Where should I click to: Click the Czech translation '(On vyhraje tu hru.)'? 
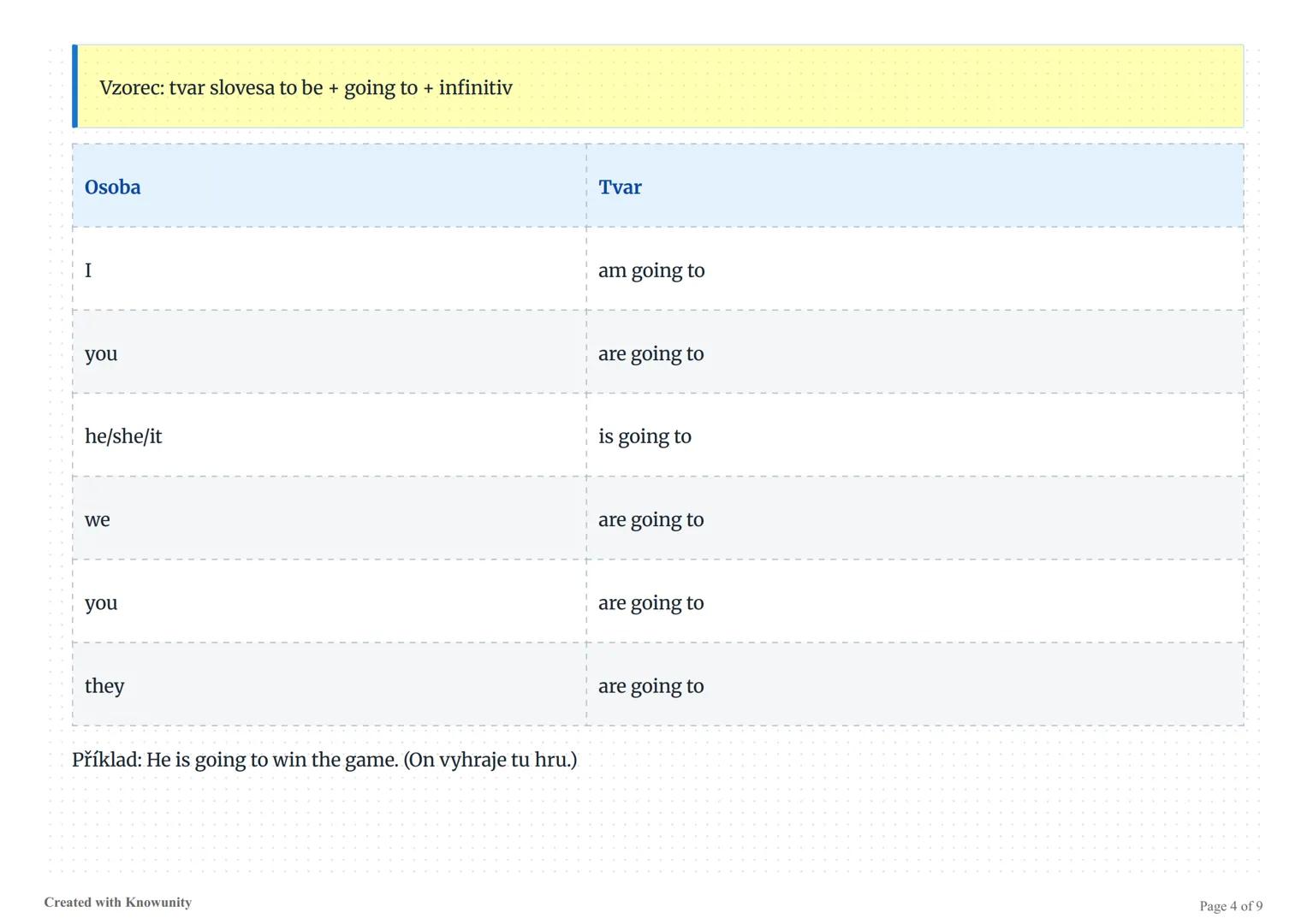(490, 760)
